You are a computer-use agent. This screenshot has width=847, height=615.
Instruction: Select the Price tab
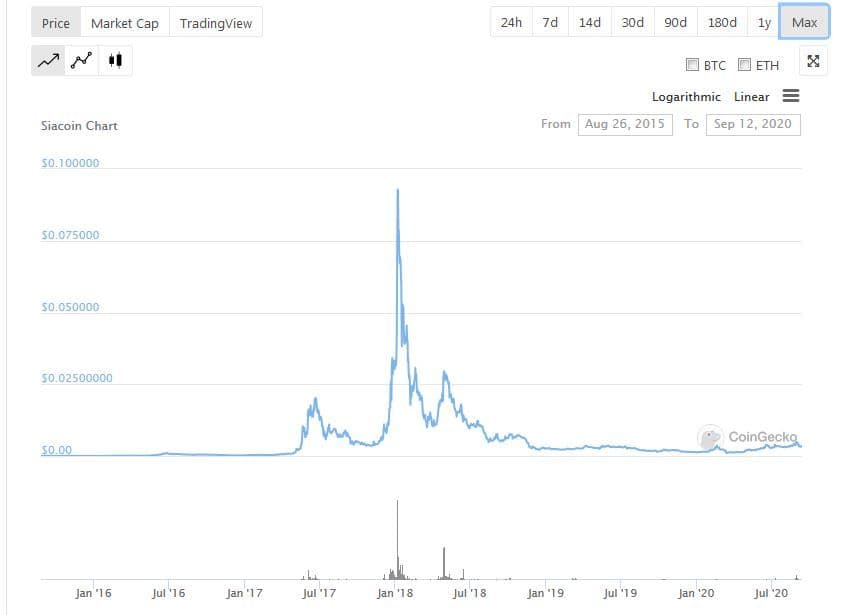coord(56,23)
